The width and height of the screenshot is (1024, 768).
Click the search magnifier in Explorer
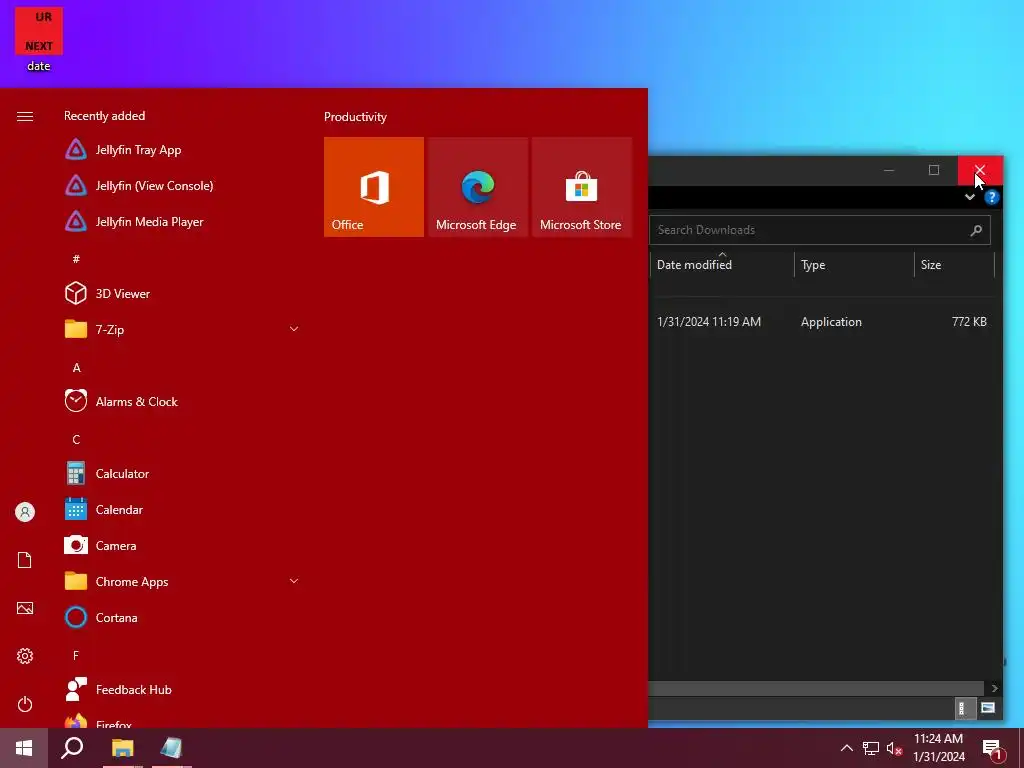point(976,230)
